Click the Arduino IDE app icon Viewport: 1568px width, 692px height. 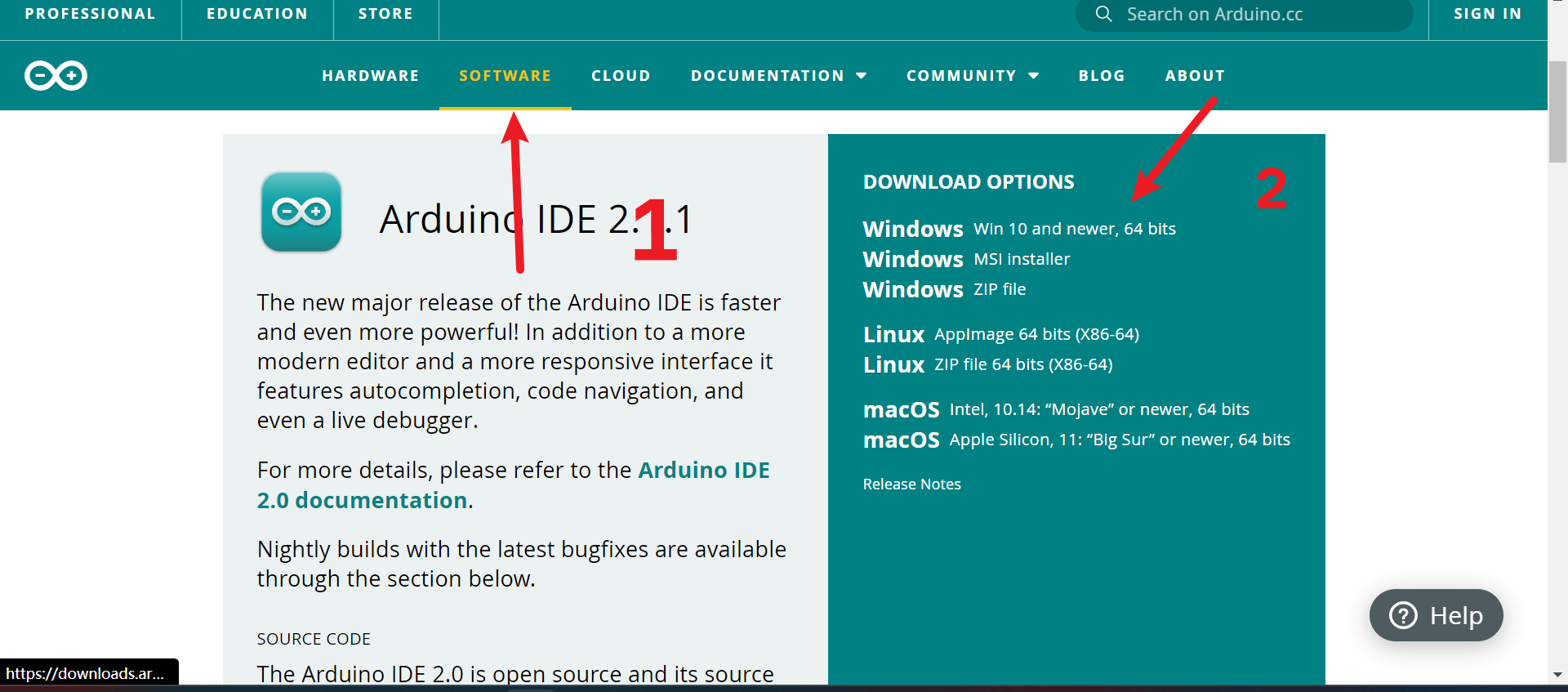coord(301,212)
